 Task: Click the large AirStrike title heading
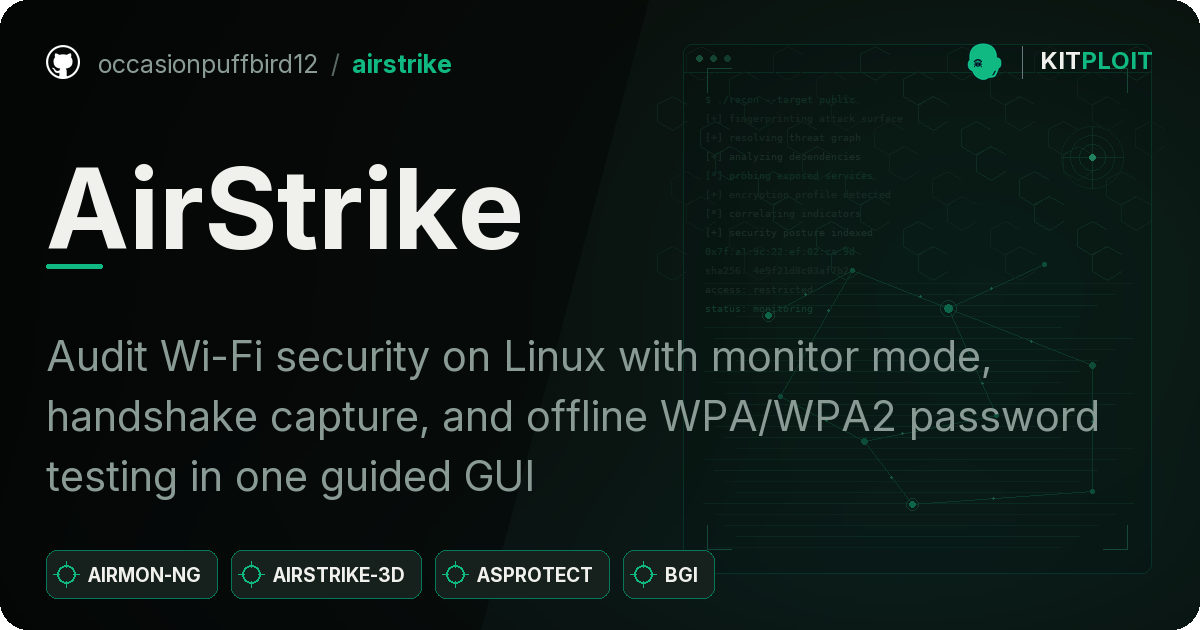tap(285, 207)
